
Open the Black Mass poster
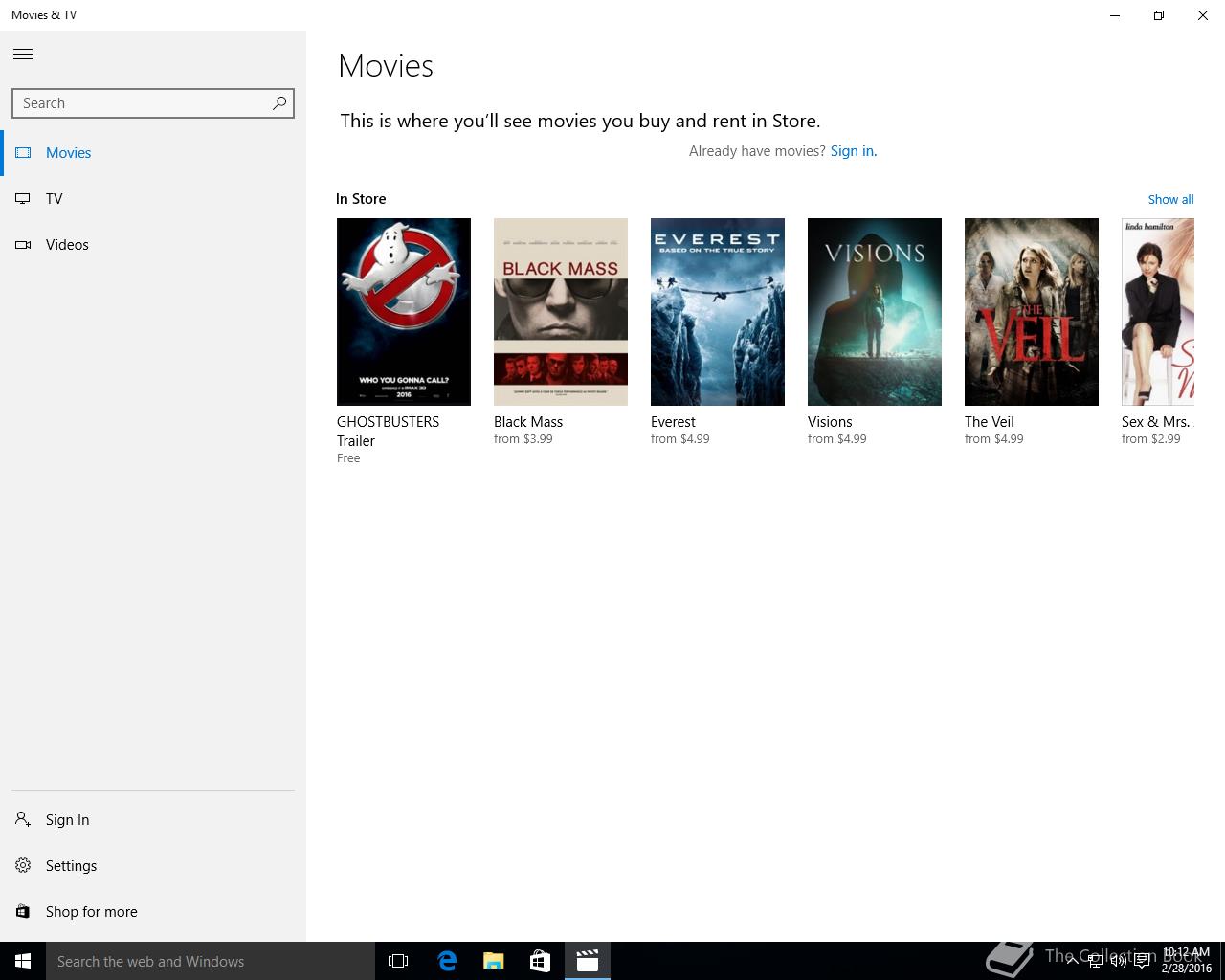click(x=561, y=312)
